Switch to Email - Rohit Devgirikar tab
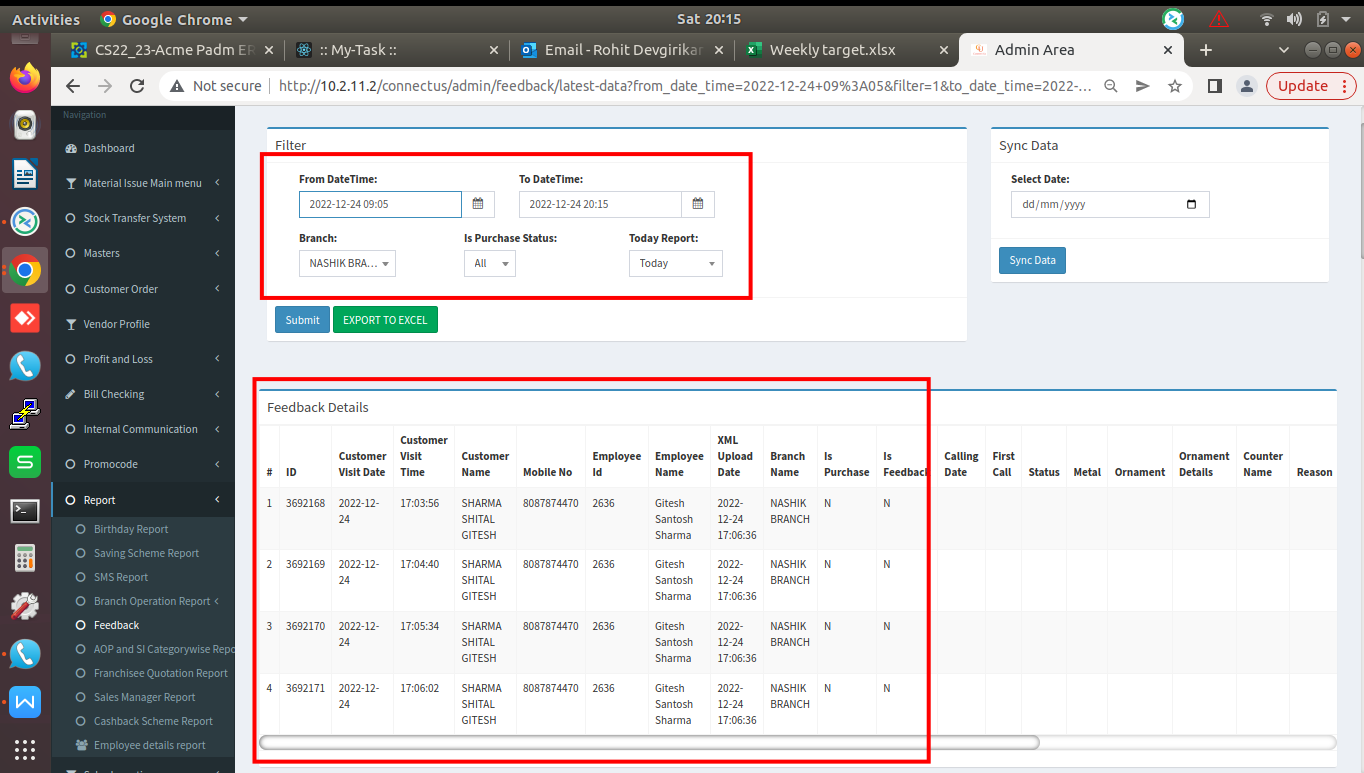 (622, 49)
